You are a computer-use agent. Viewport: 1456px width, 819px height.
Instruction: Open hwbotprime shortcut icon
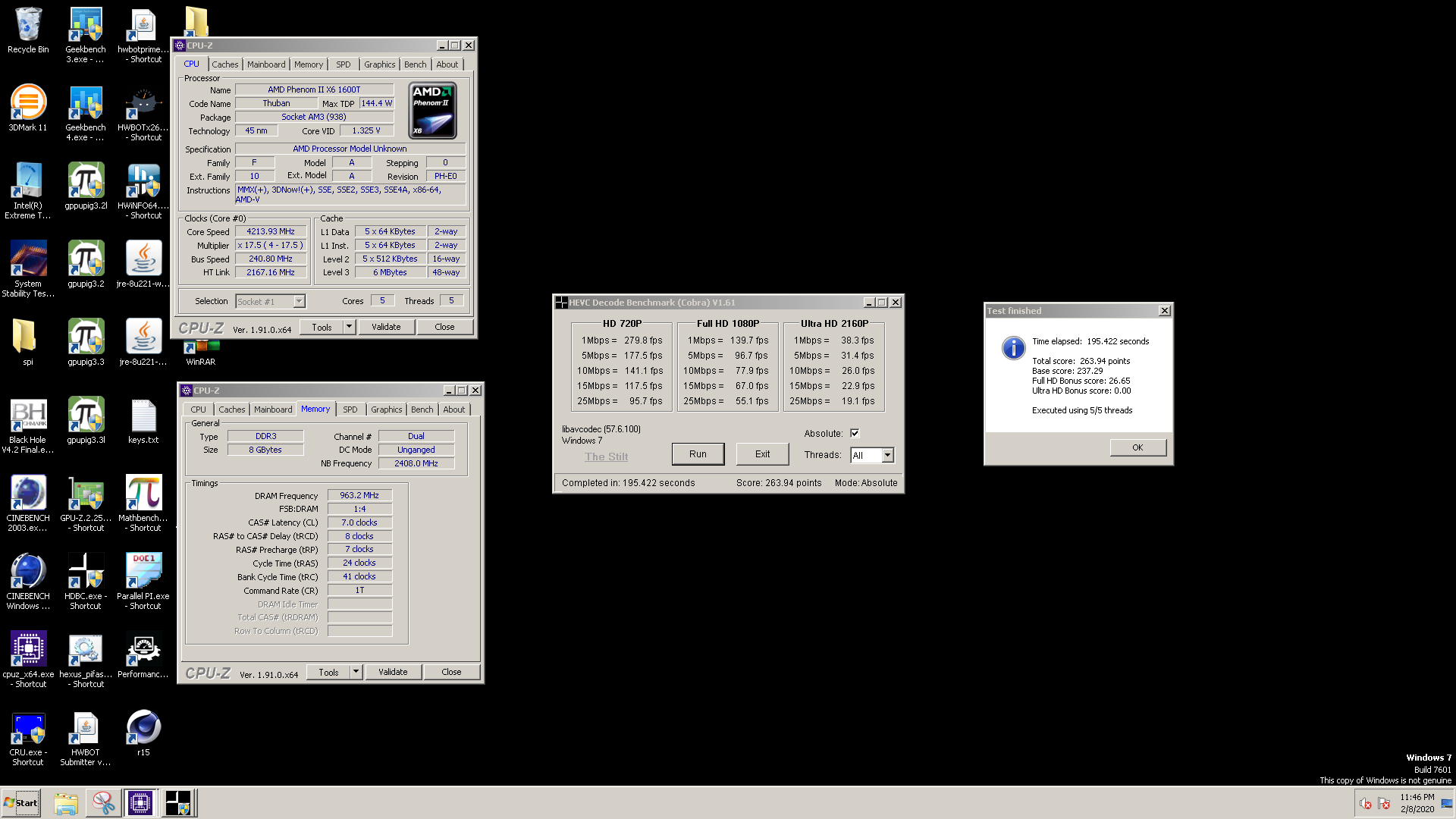pos(143,35)
